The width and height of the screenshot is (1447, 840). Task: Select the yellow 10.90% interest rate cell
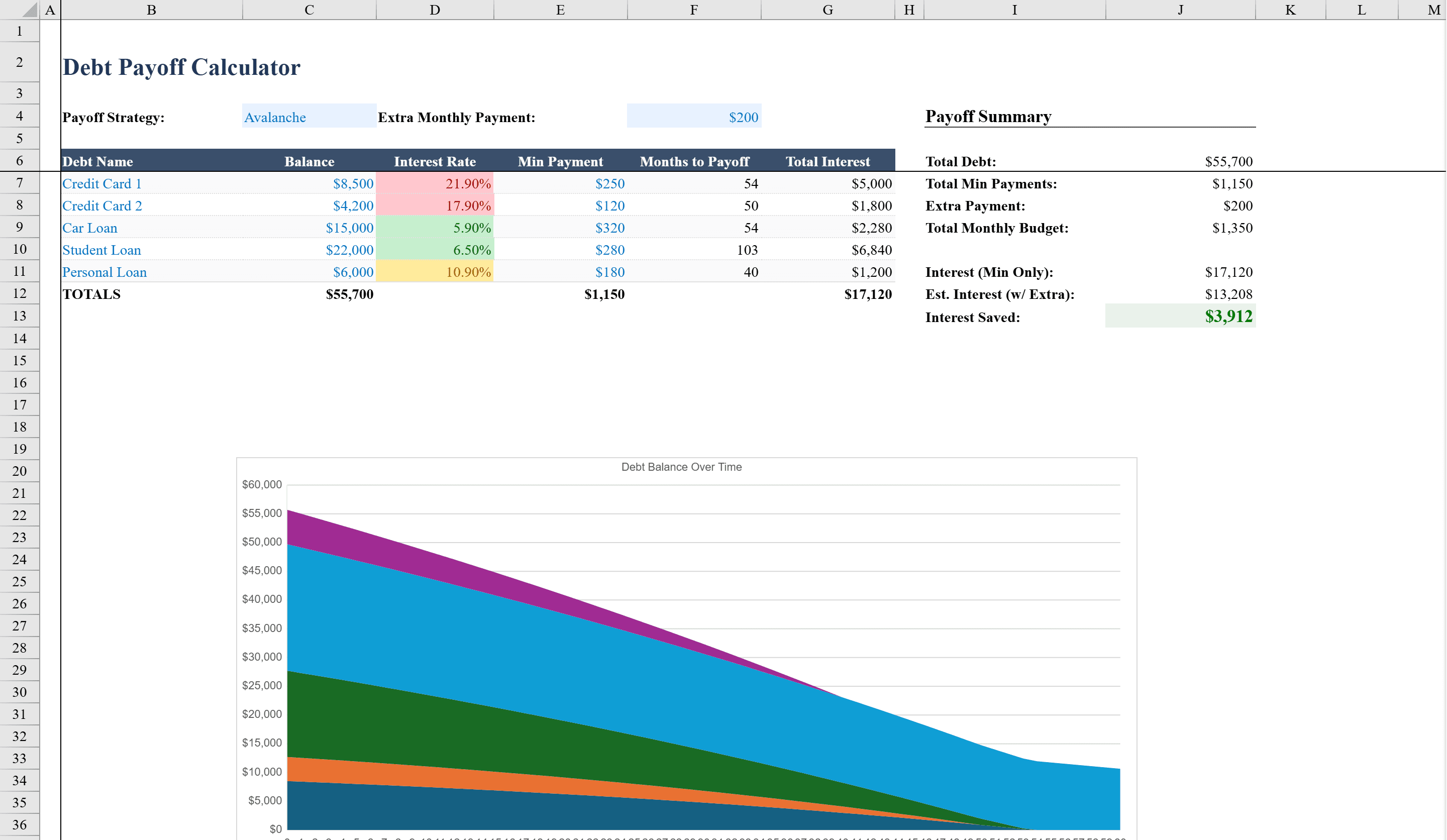point(435,272)
